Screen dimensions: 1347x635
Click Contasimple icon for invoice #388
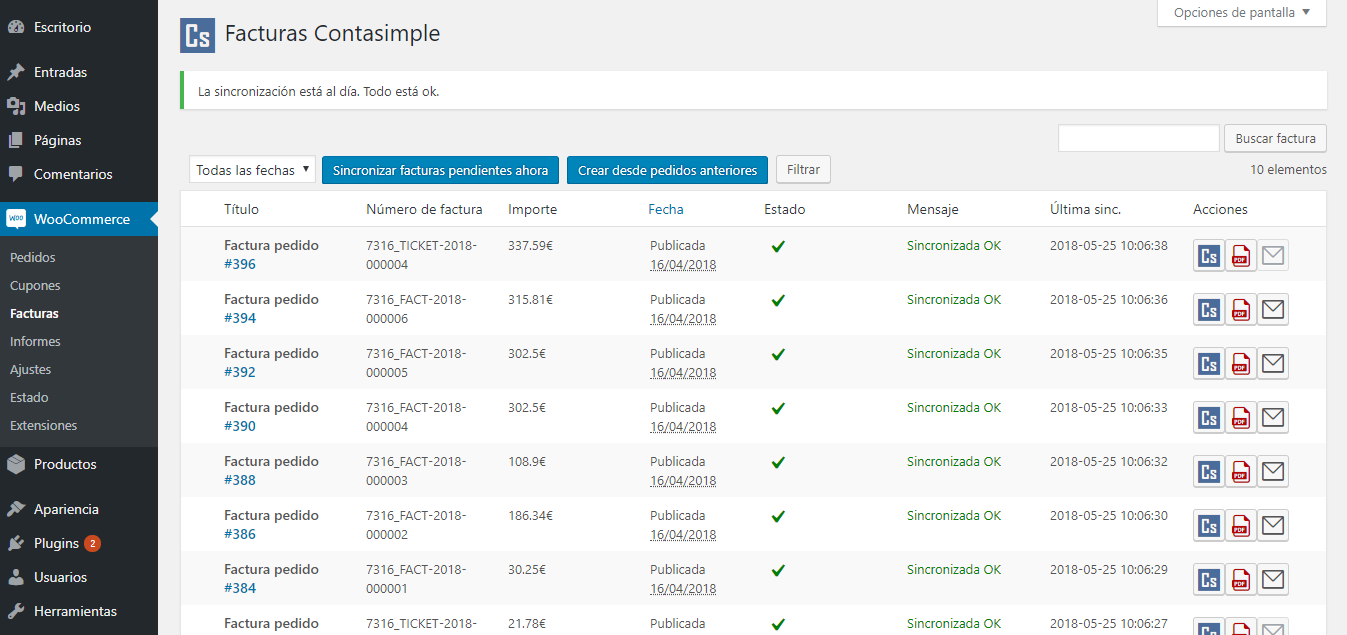[1209, 472]
